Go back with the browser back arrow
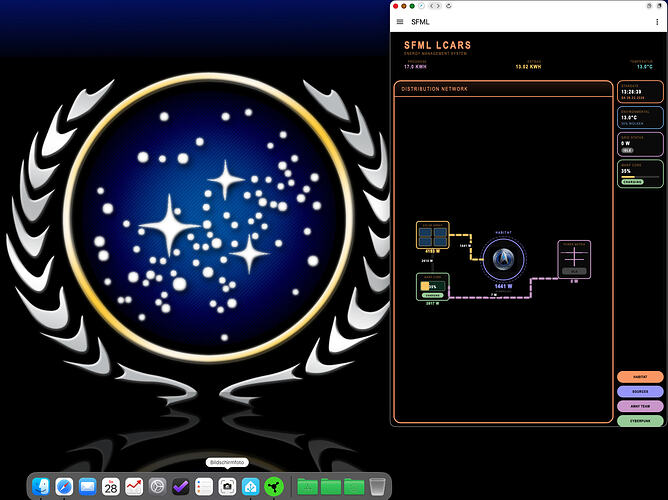Viewport: 668px width, 500px height. click(432, 6)
